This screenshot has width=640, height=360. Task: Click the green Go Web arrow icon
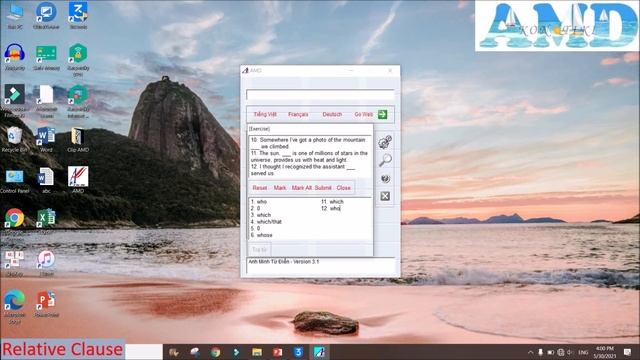click(x=382, y=114)
